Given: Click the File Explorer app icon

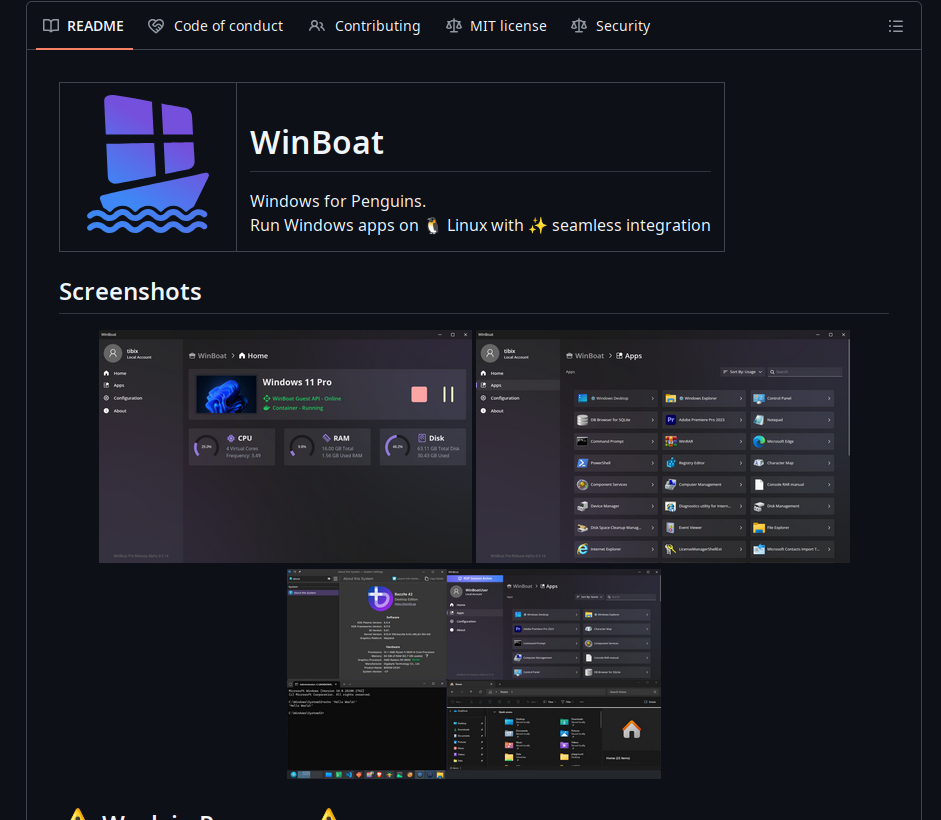Looking at the screenshot, I should [759, 528].
